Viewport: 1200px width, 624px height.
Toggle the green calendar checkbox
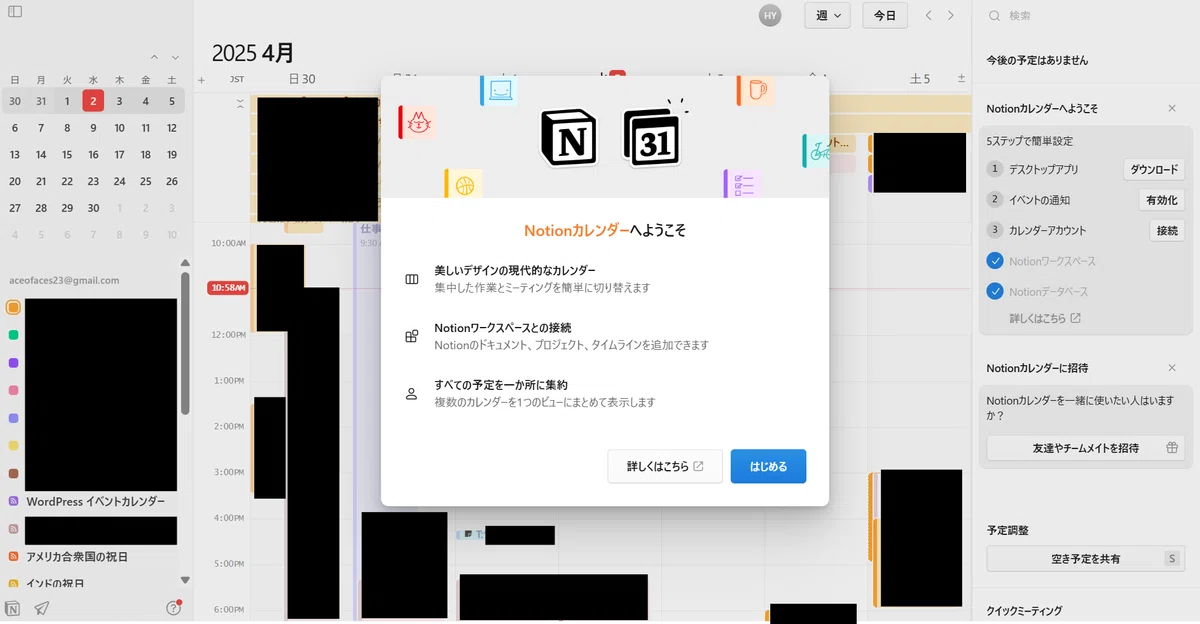pos(13,335)
